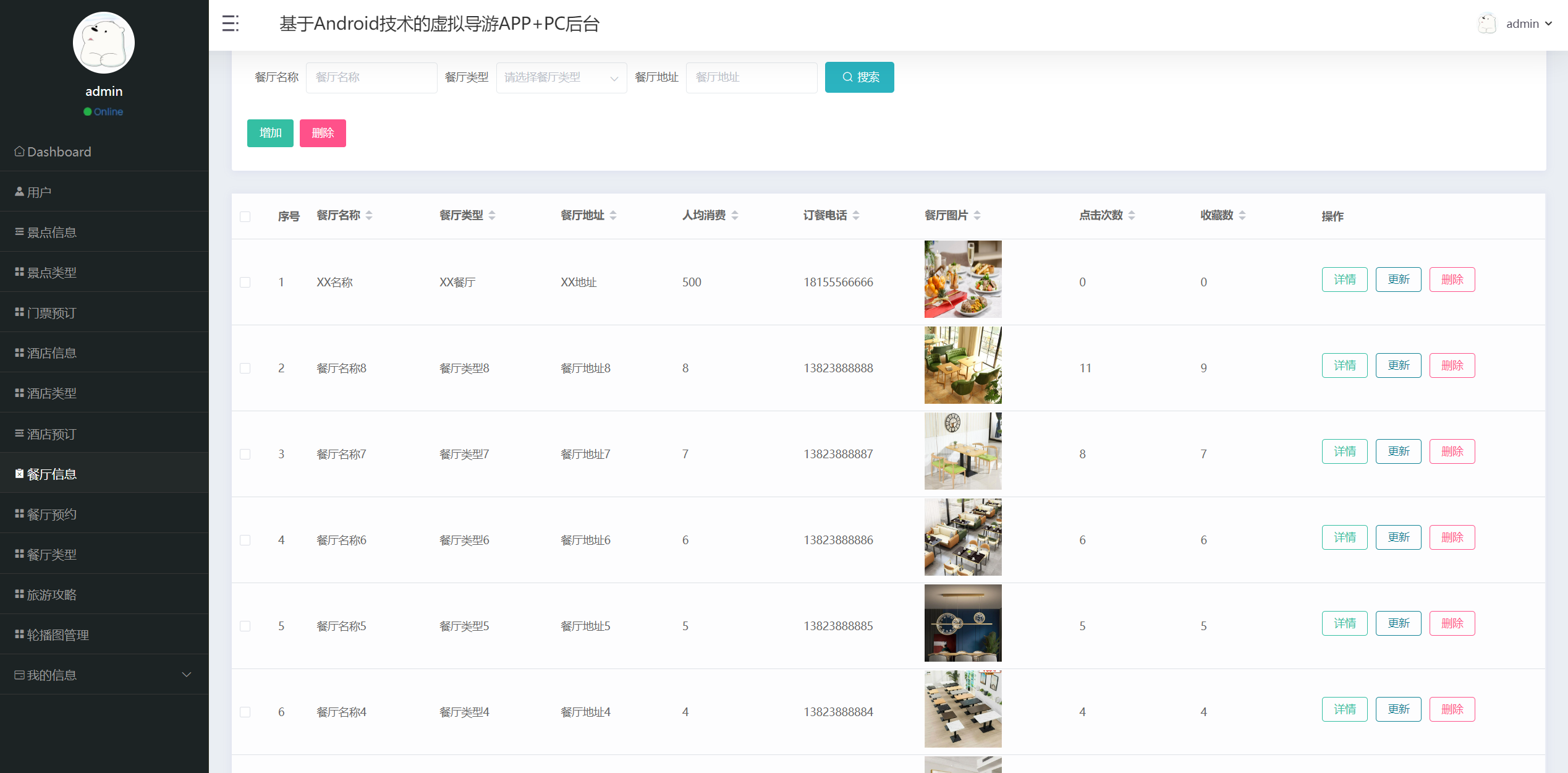Check the select-all checkbox in table header
This screenshot has width=1568, height=773.
click(245, 216)
